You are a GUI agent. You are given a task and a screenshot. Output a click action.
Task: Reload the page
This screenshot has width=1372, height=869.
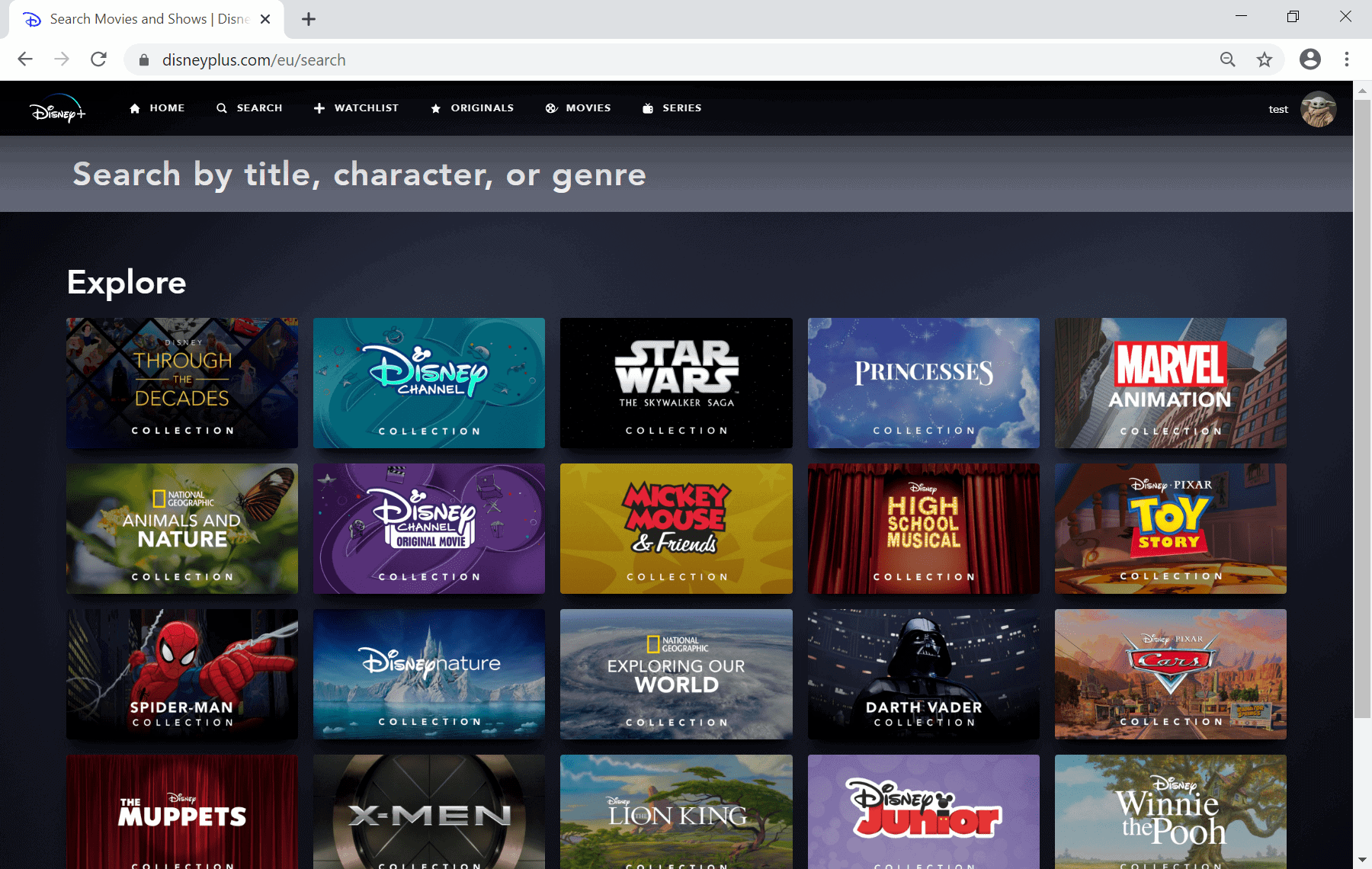pyautogui.click(x=98, y=59)
